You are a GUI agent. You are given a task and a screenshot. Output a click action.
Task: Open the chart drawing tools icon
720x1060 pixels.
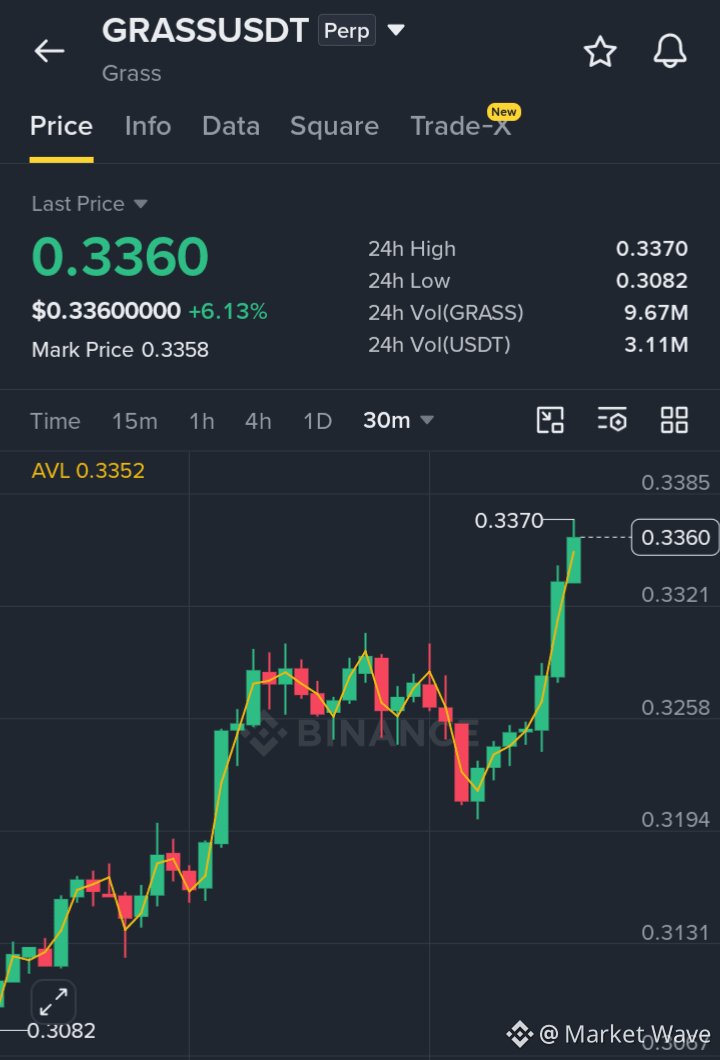tap(550, 420)
